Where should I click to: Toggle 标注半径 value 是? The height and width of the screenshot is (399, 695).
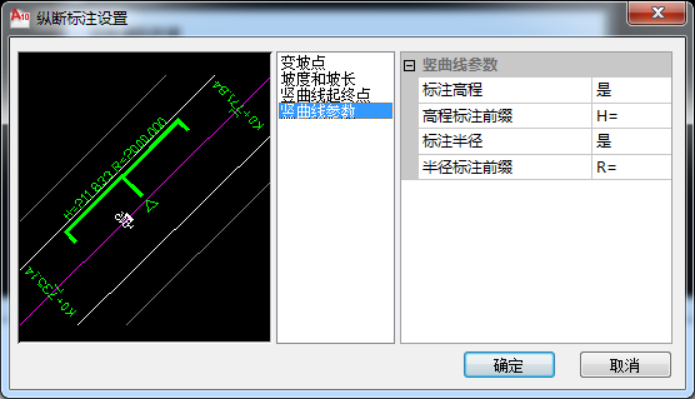[x=631, y=142]
